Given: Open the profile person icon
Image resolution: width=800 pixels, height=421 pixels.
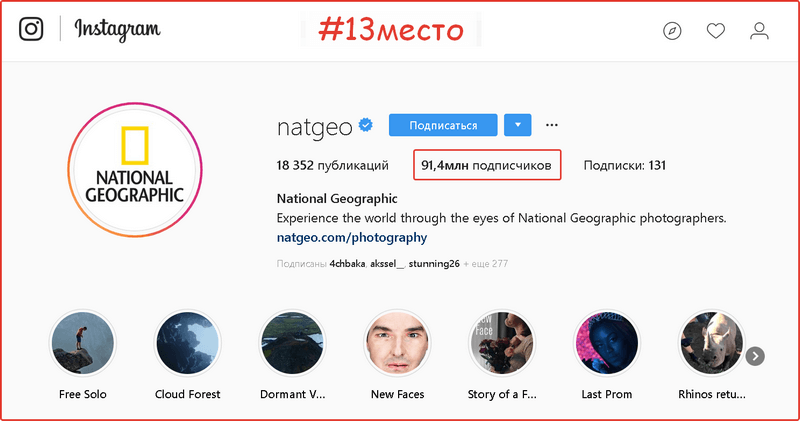Looking at the screenshot, I should tap(759, 31).
